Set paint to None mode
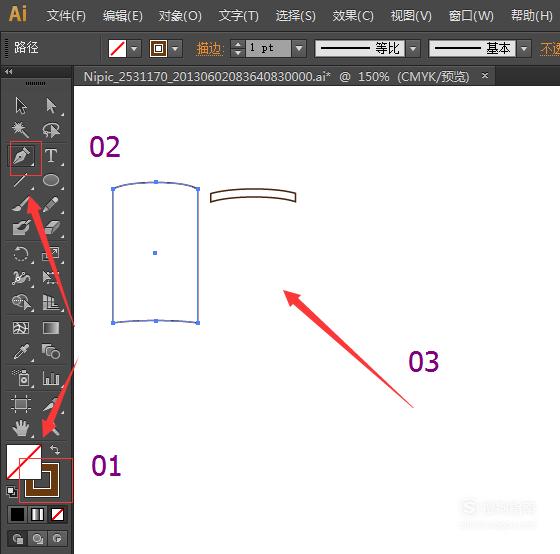560x554 pixels. (x=57, y=515)
